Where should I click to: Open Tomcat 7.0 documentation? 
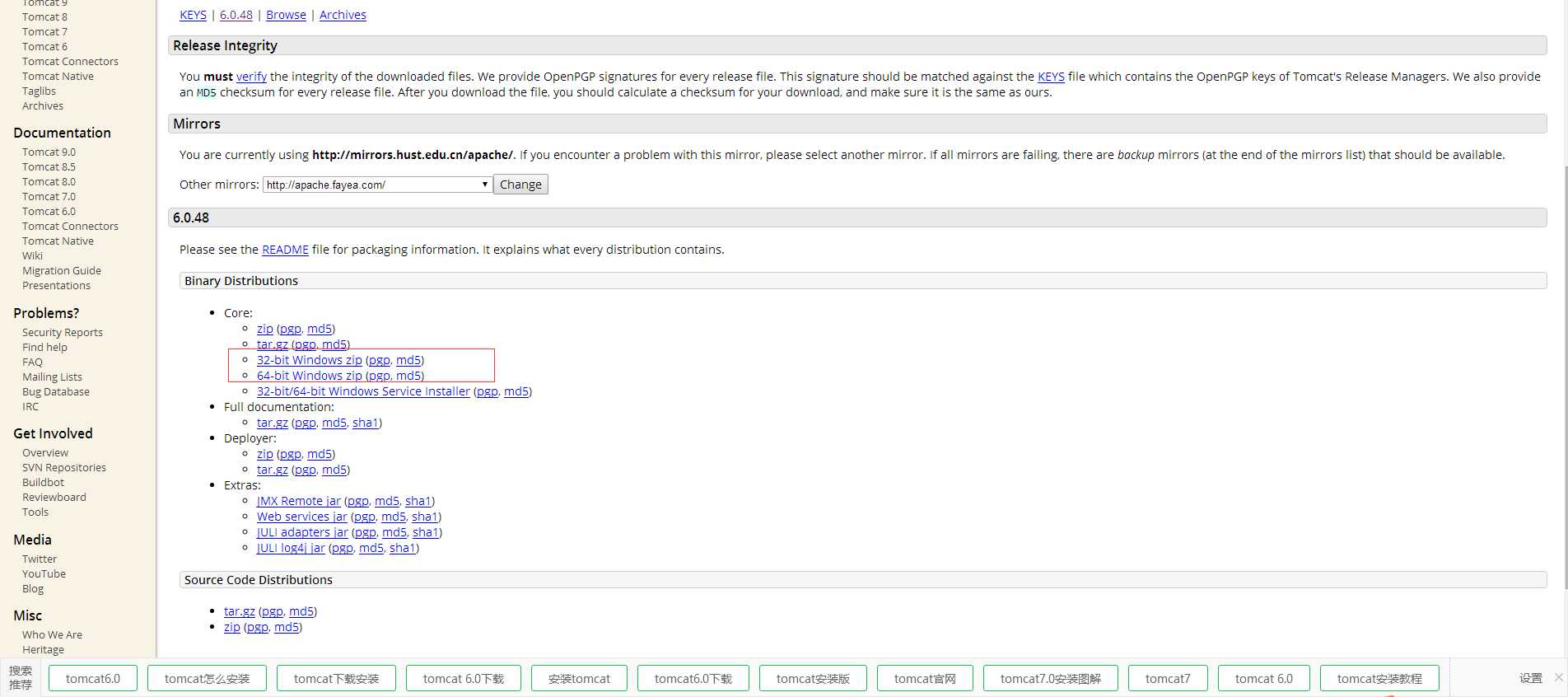point(49,196)
